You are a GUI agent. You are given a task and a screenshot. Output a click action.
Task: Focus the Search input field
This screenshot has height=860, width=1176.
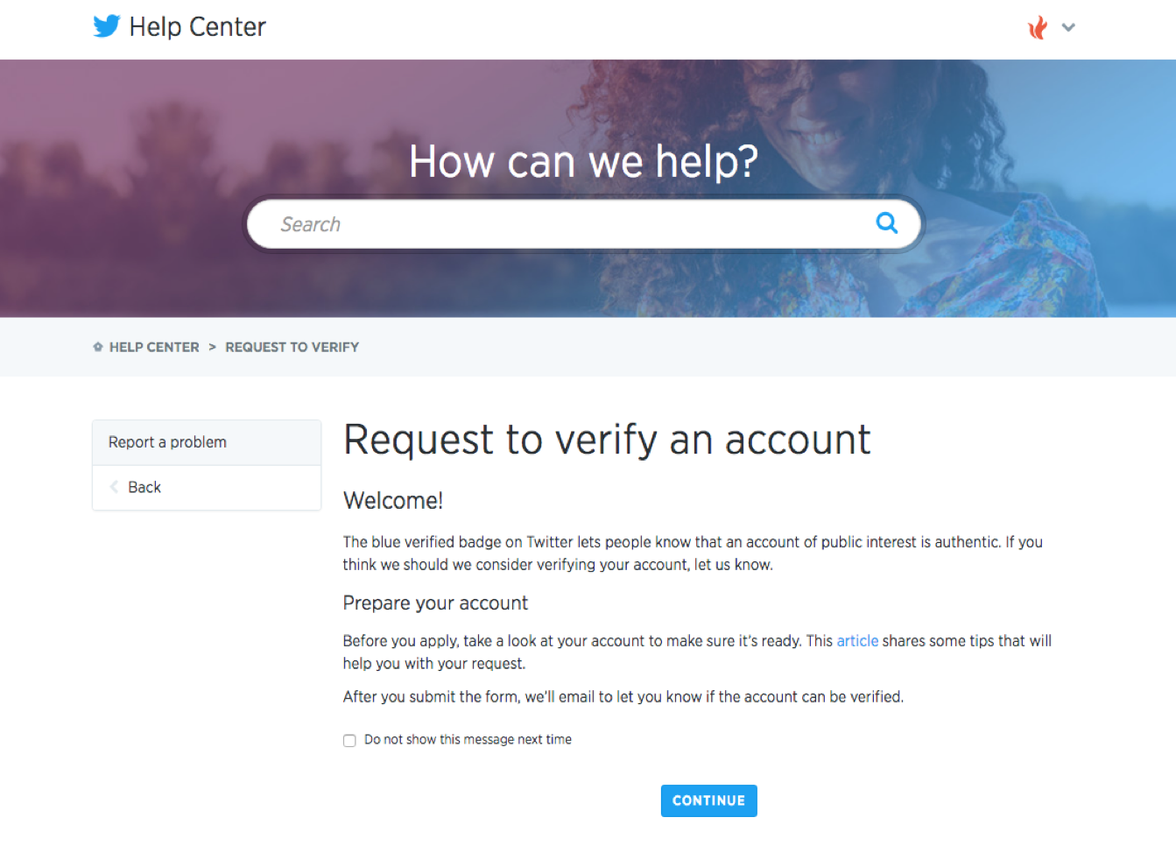560,224
